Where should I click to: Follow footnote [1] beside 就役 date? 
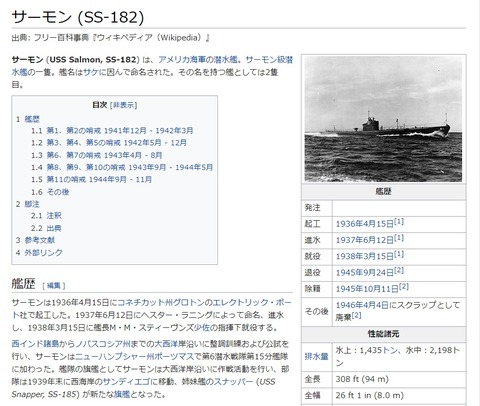(399, 254)
